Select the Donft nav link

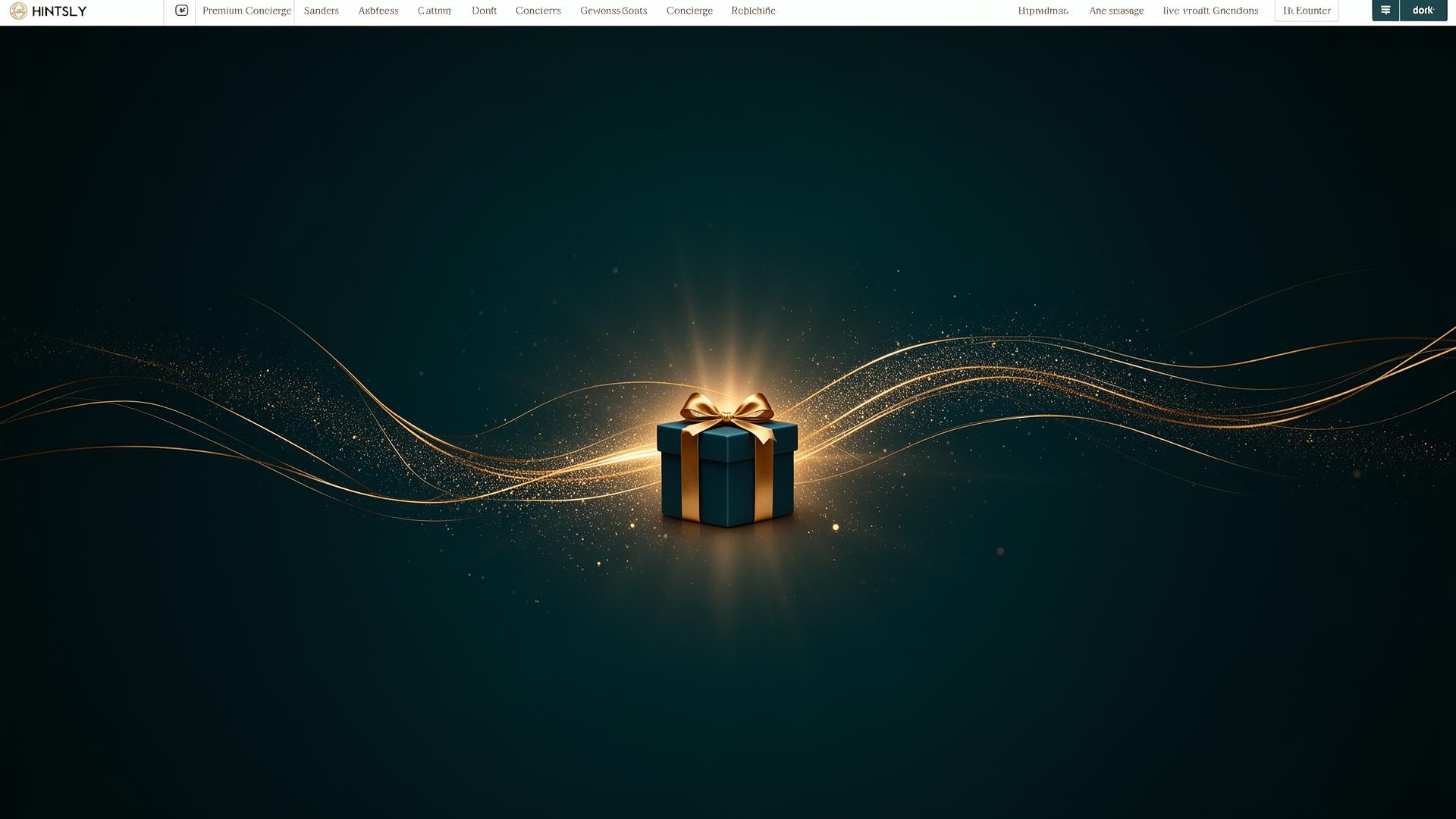[484, 11]
